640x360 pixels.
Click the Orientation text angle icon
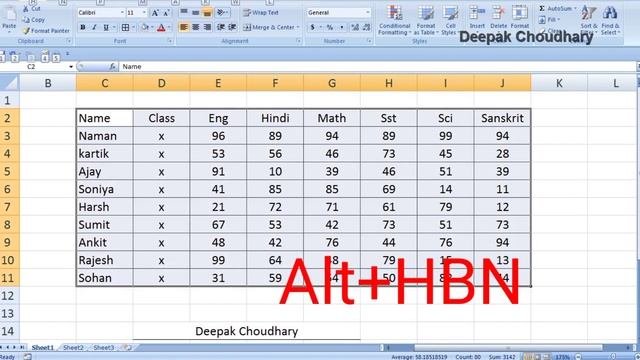(x=222, y=13)
